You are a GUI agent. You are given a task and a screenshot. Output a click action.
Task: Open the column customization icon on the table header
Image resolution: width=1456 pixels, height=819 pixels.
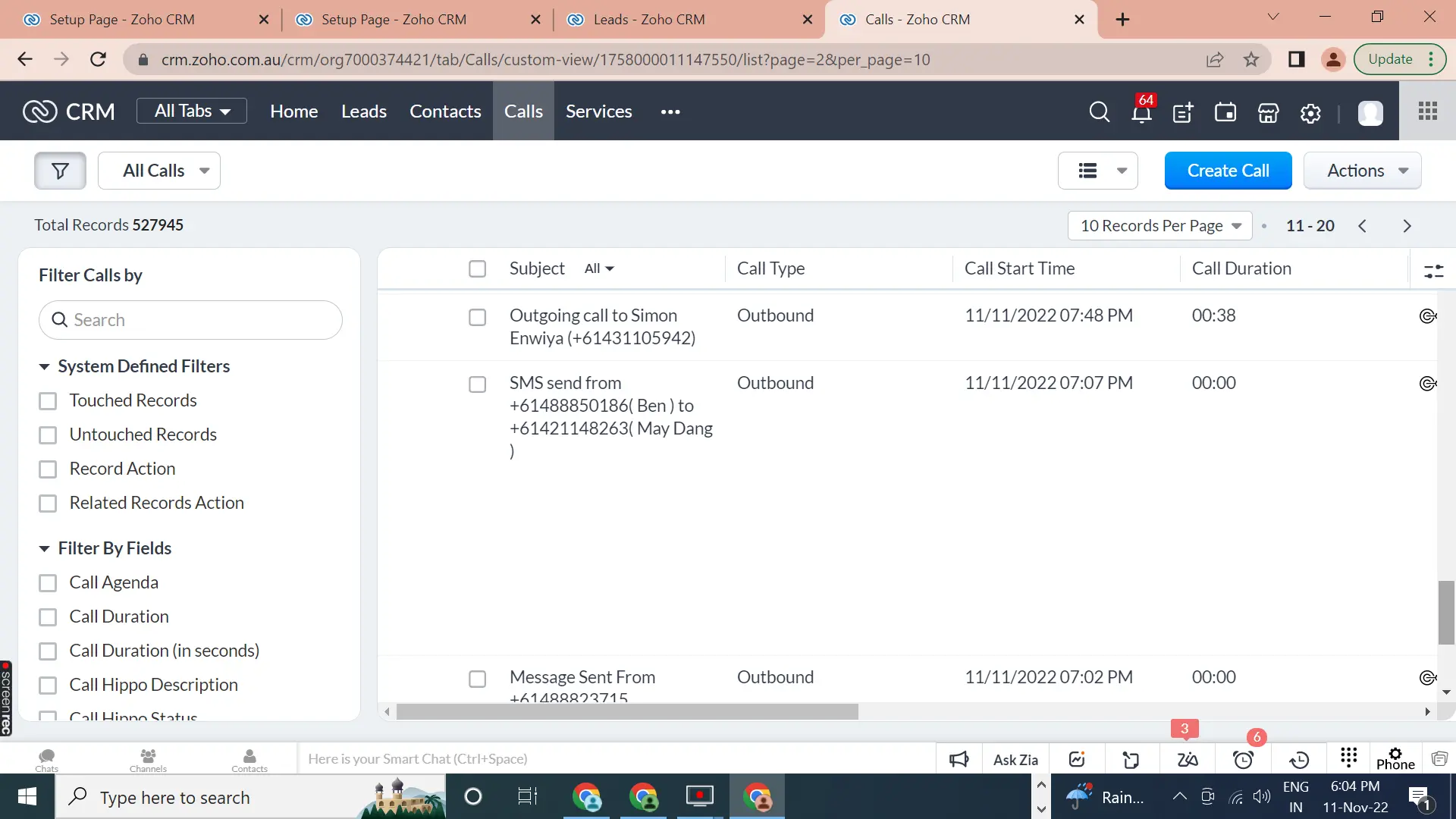tap(1436, 270)
